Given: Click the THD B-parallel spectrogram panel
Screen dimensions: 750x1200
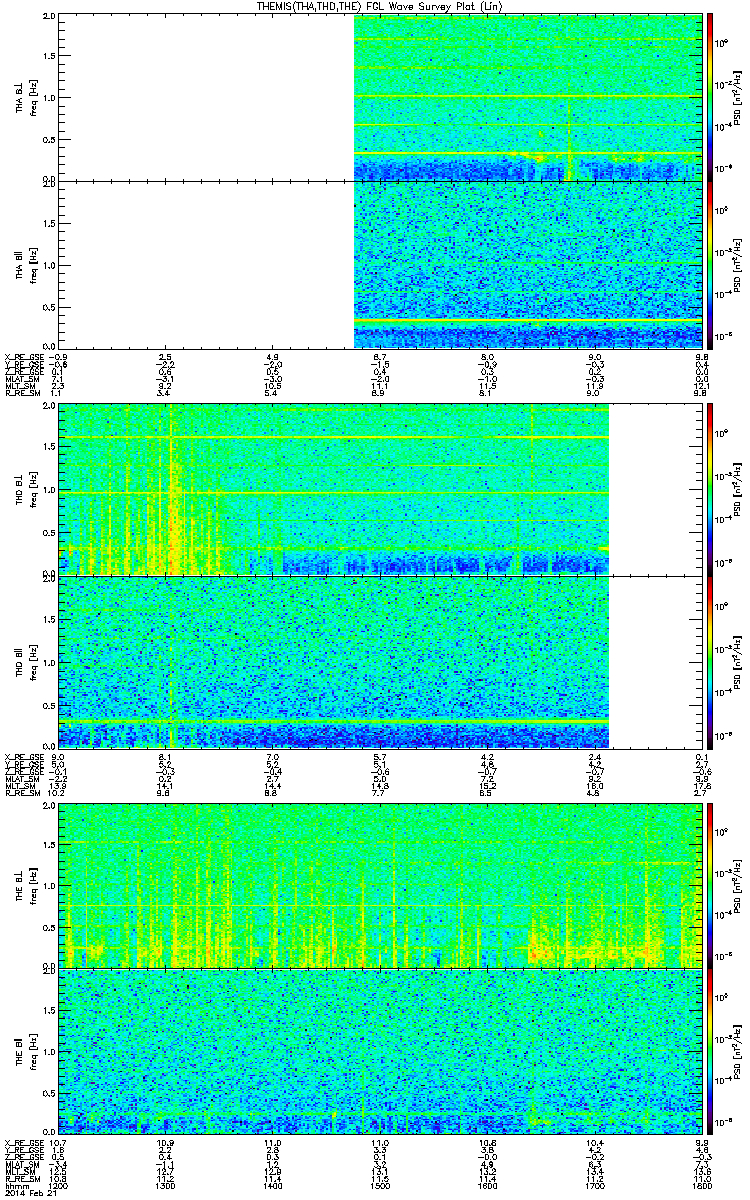Looking at the screenshot, I should [334, 661].
